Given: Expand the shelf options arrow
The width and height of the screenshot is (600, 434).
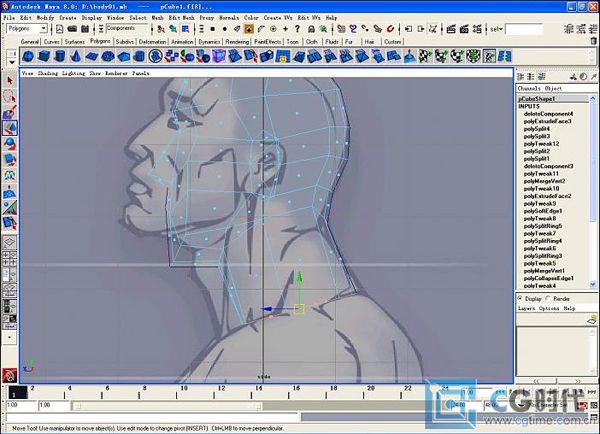Looking at the screenshot, I should click(12, 62).
